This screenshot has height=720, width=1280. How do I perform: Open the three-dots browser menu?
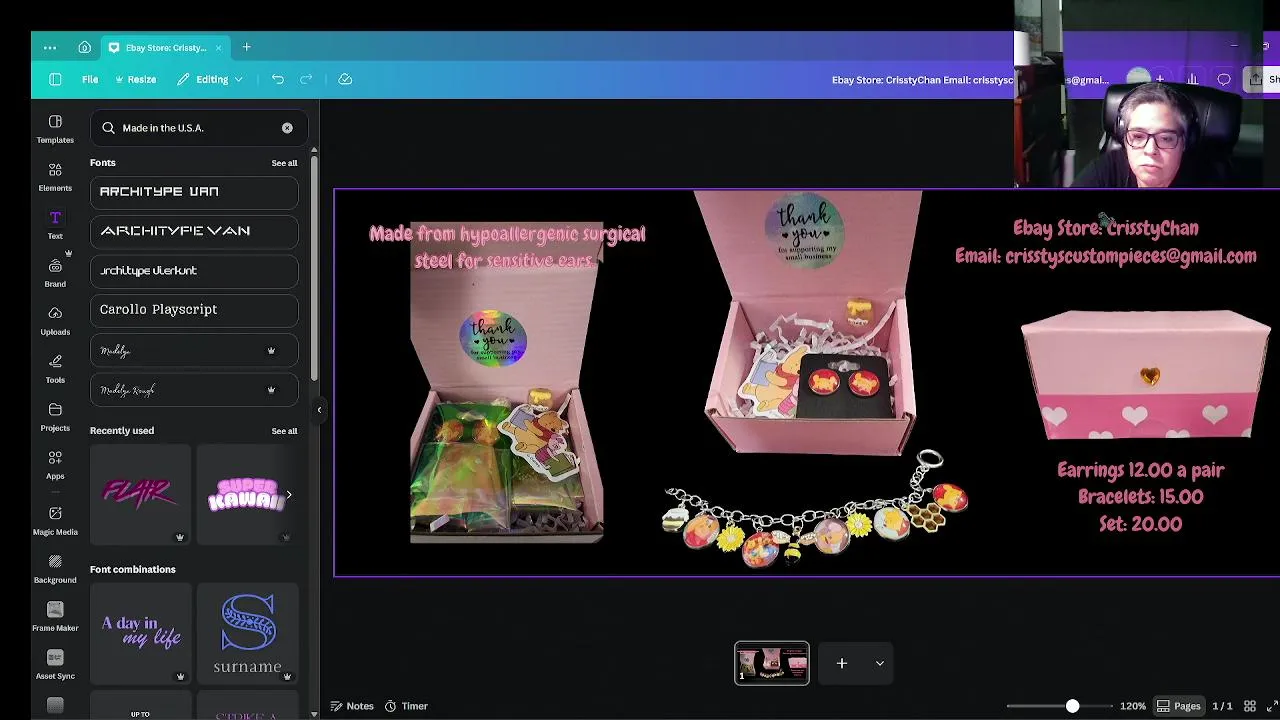tap(50, 47)
